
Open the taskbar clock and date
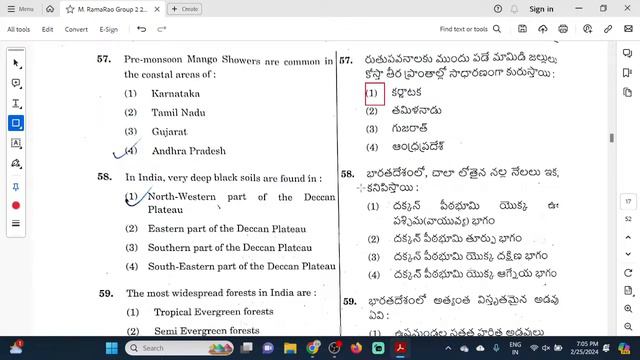584,348
